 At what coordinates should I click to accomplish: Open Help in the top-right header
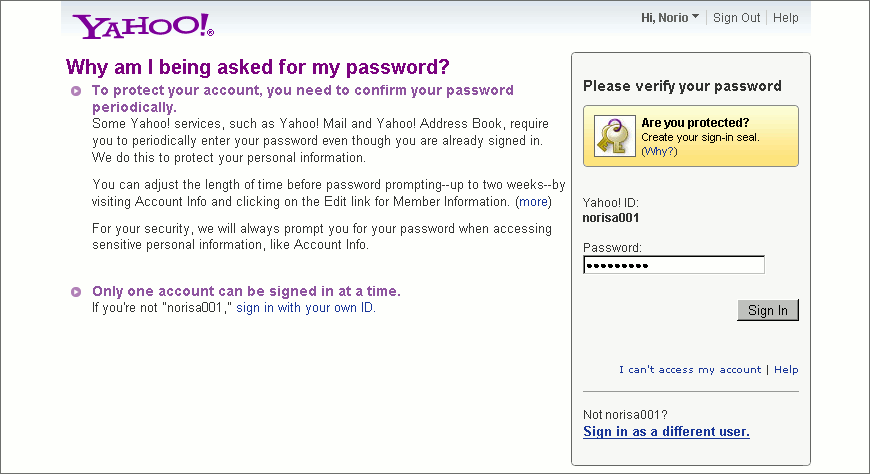[x=786, y=18]
